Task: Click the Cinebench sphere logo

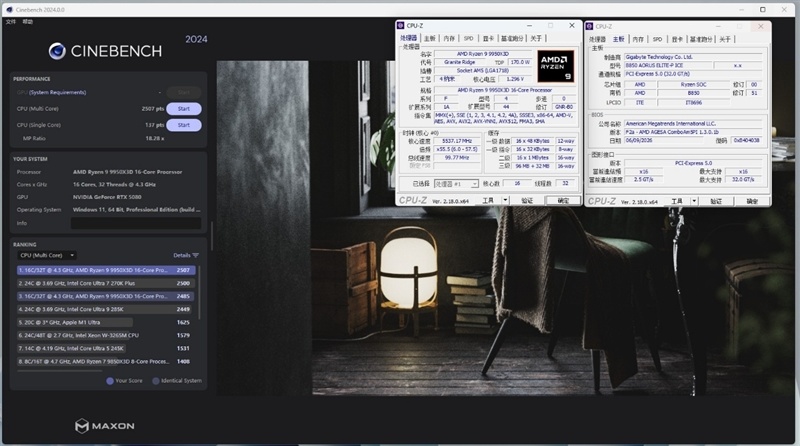Action: (x=57, y=51)
